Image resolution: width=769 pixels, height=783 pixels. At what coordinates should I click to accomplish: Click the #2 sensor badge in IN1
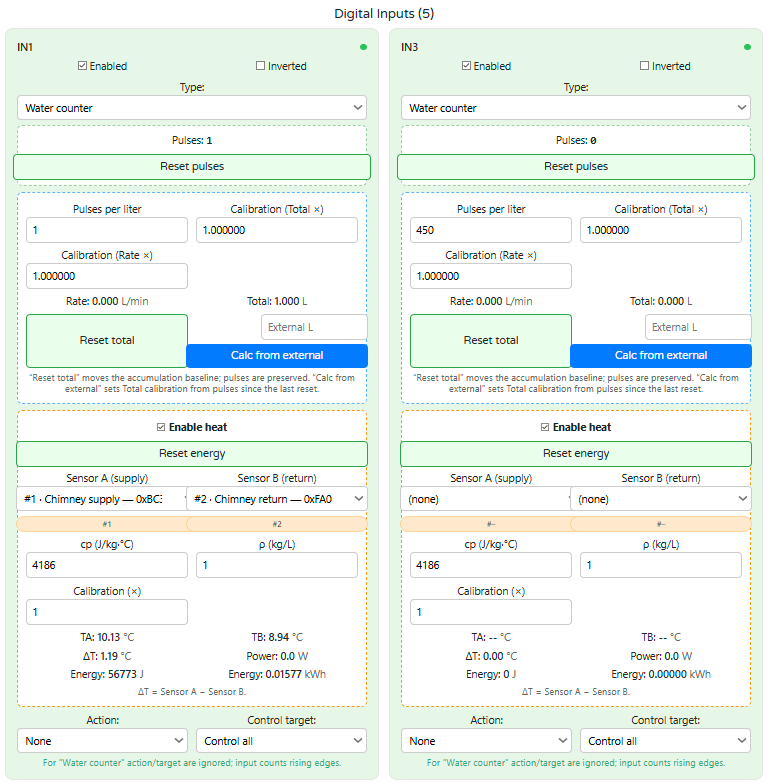(277, 524)
